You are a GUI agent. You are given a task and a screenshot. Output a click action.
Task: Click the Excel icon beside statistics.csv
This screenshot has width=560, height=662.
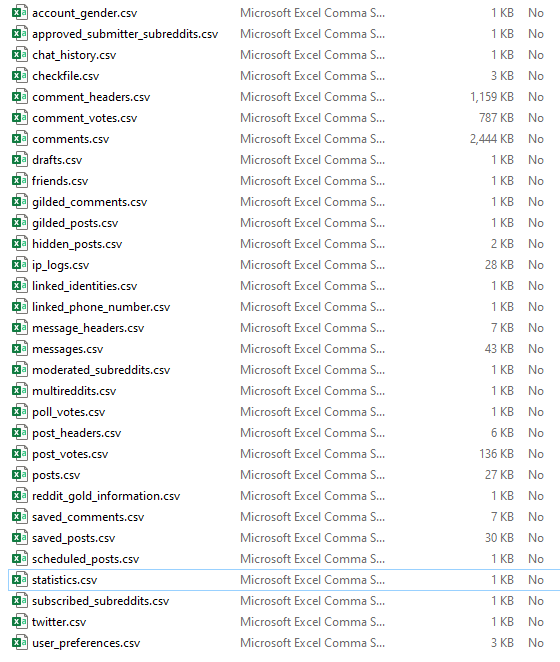point(19,580)
